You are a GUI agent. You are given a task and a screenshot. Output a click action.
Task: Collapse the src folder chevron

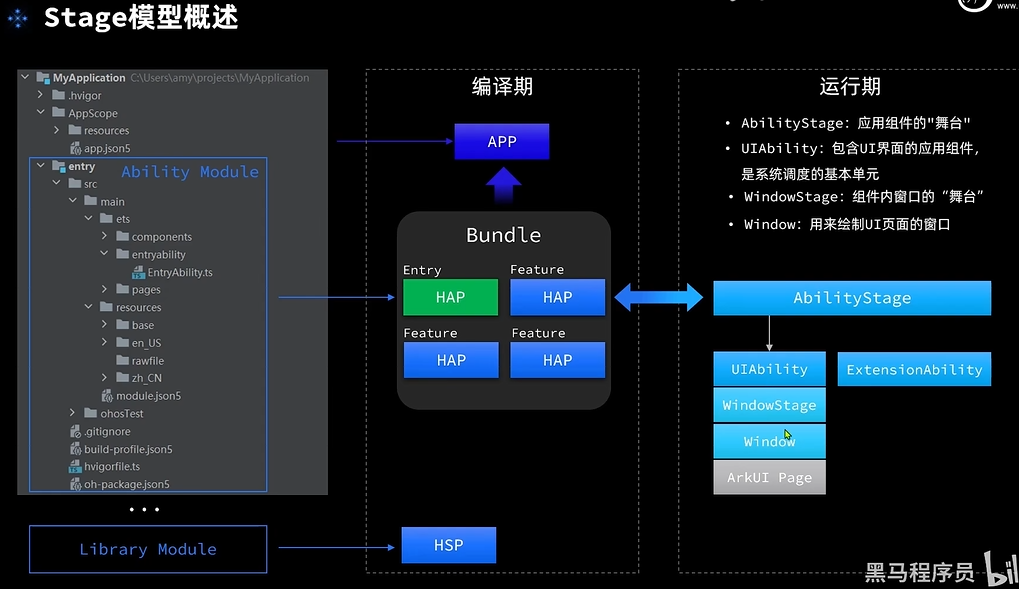(57, 183)
